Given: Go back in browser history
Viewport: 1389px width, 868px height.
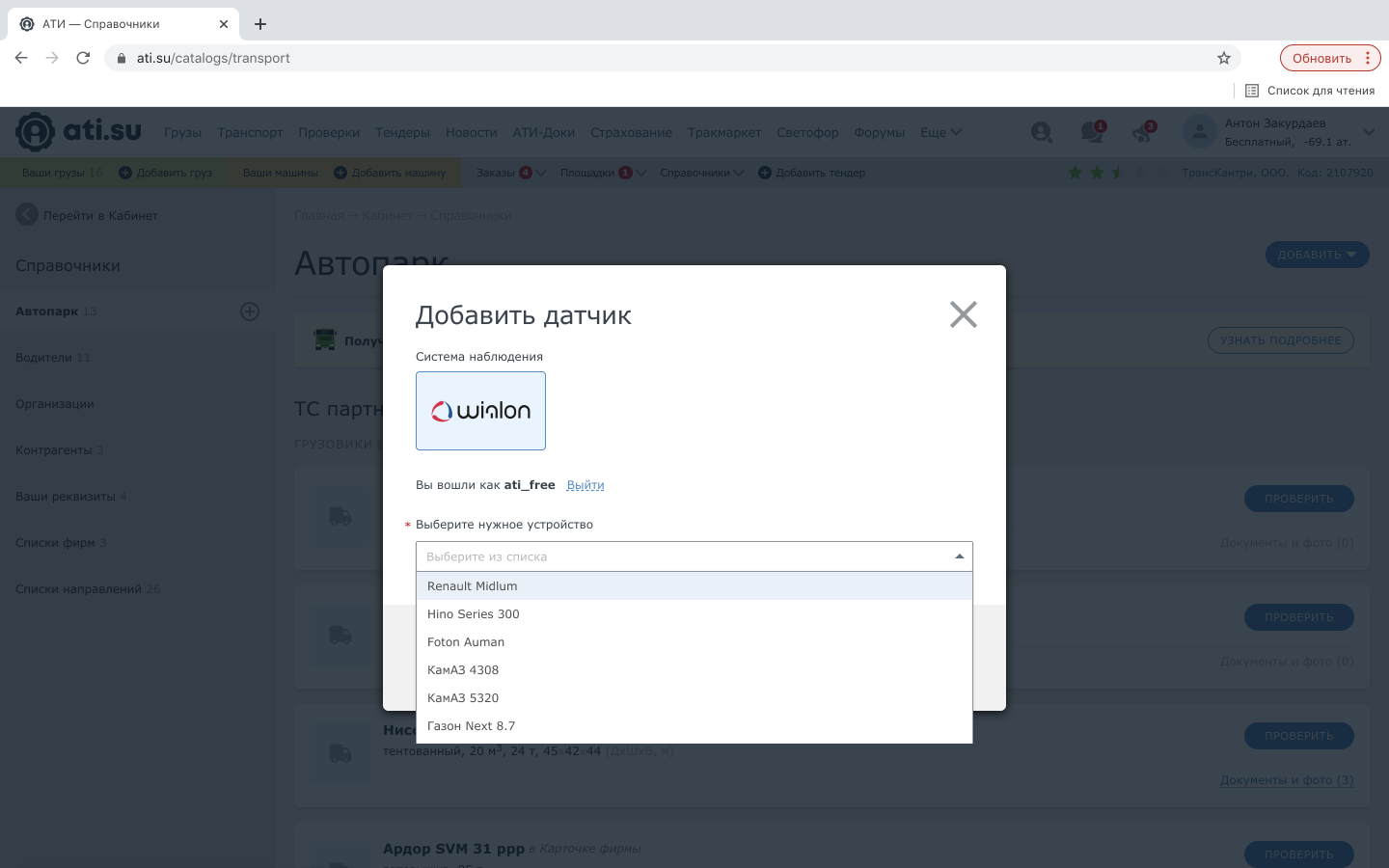Looking at the screenshot, I should tap(21, 58).
